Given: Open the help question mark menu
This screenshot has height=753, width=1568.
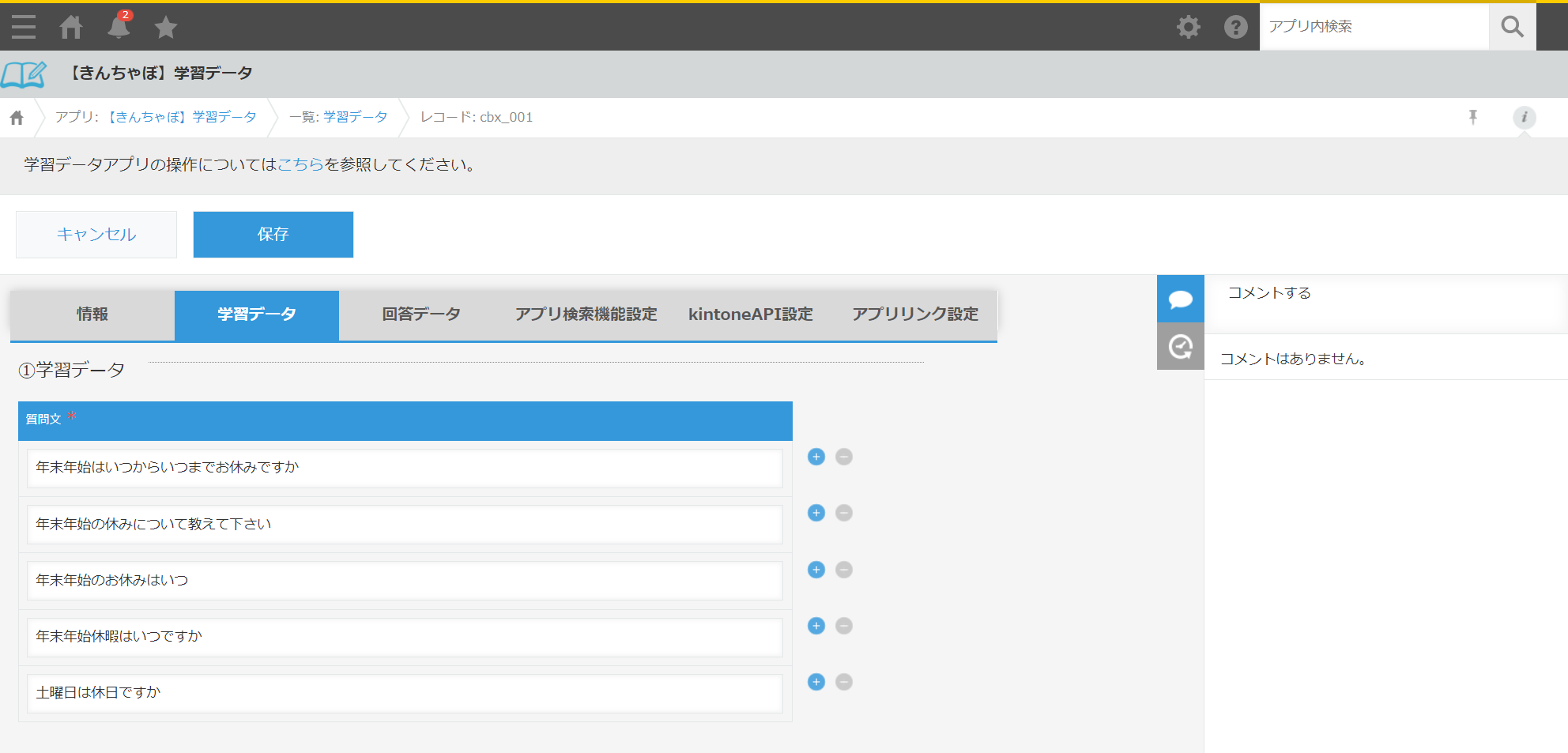Looking at the screenshot, I should (1235, 27).
